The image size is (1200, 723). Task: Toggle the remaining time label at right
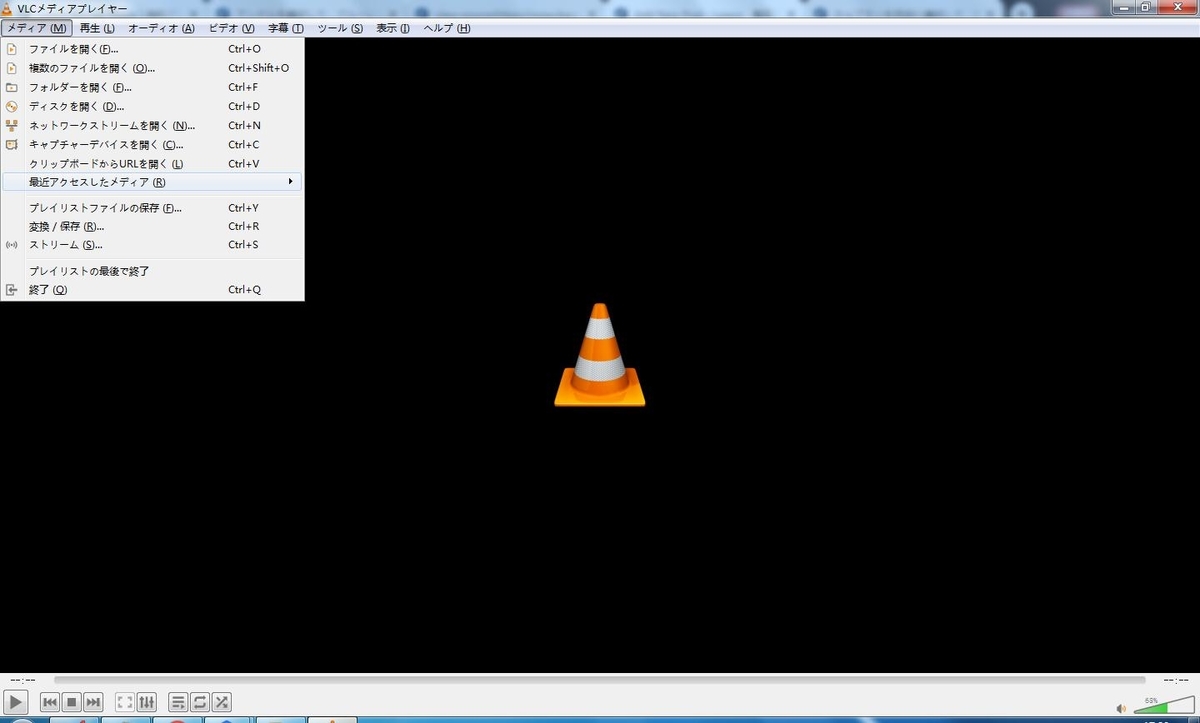pyautogui.click(x=1177, y=679)
